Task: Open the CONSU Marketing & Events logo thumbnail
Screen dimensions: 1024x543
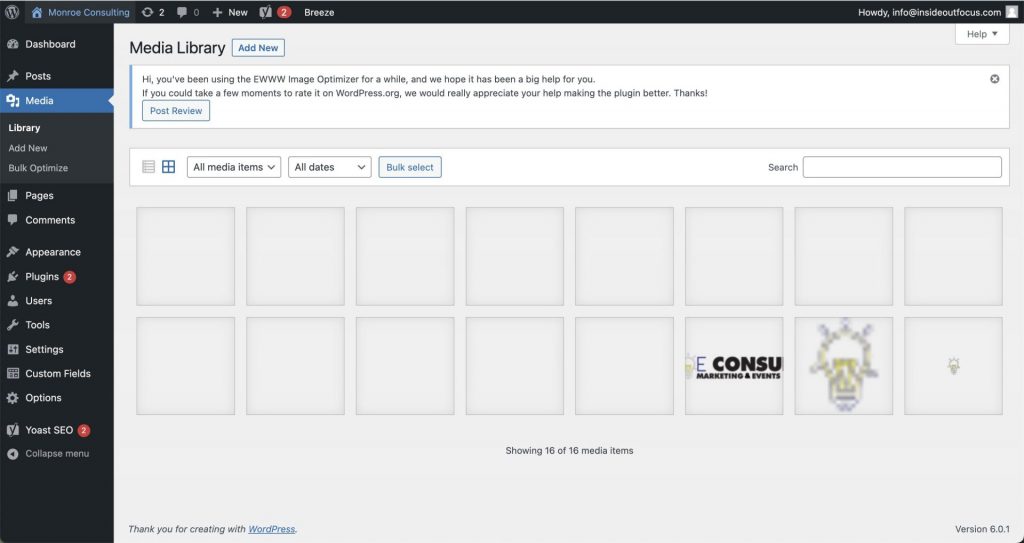Action: pyautogui.click(x=734, y=366)
